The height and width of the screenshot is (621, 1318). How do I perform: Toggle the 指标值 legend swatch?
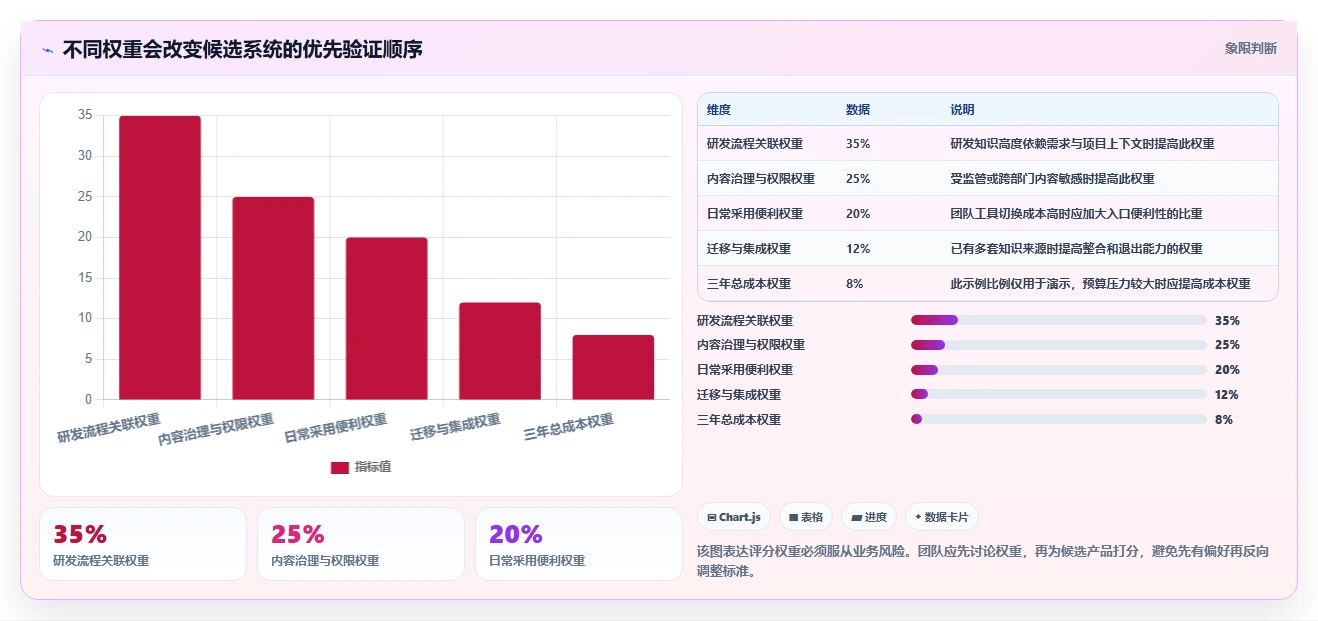[x=340, y=467]
